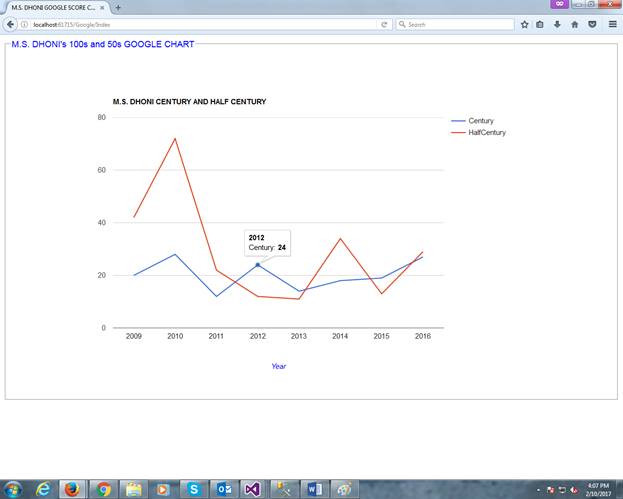This screenshot has height=499, width=623.
Task: Open Microsoft Word from the taskbar
Action: click(x=315, y=489)
